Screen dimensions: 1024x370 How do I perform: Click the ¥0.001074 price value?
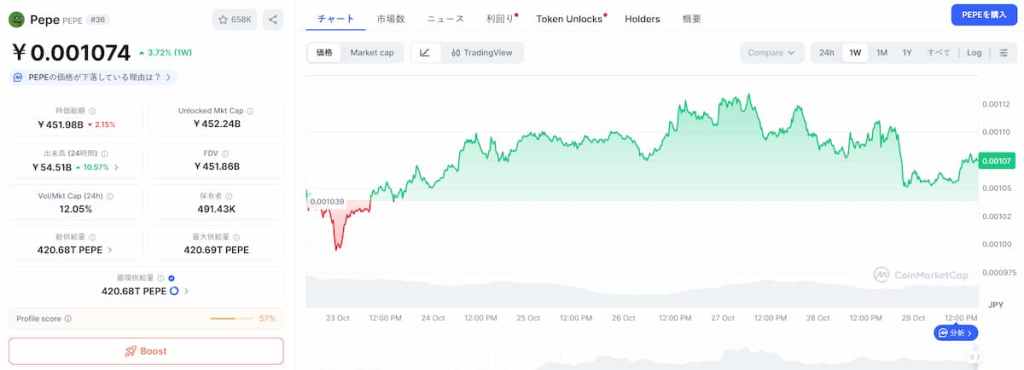[x=71, y=52]
